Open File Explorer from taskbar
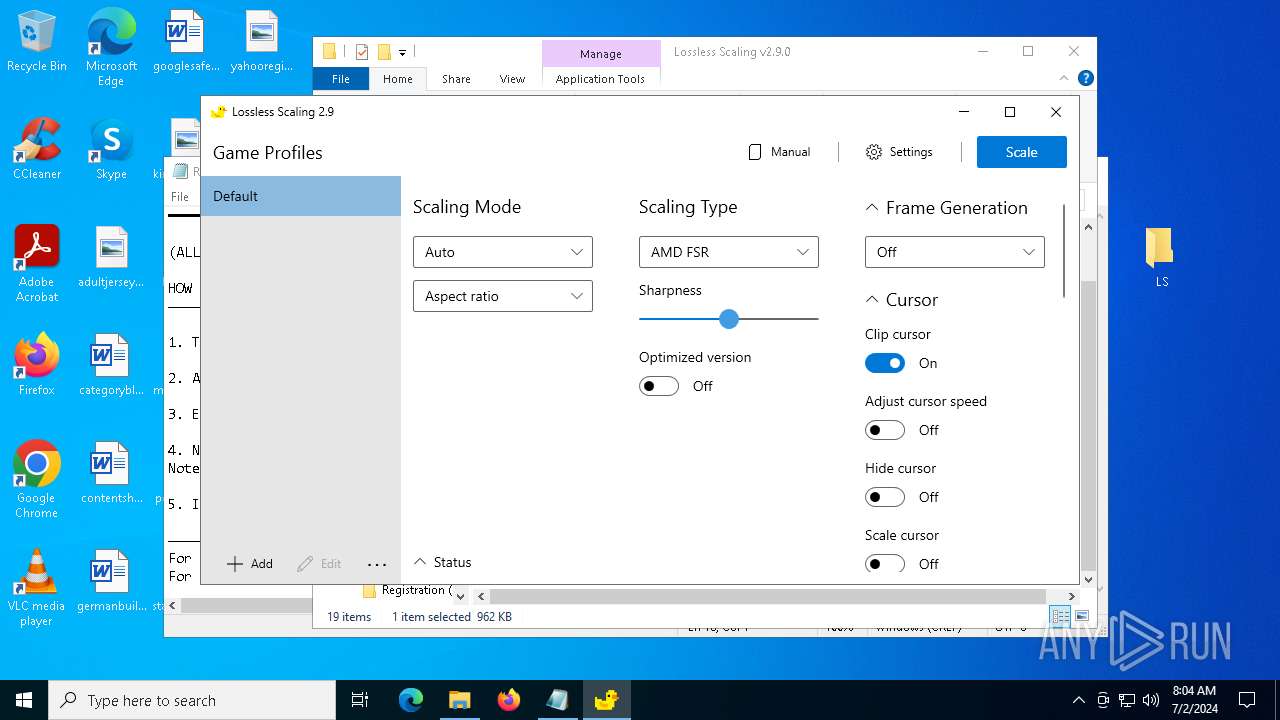The height and width of the screenshot is (720, 1280). (x=459, y=700)
